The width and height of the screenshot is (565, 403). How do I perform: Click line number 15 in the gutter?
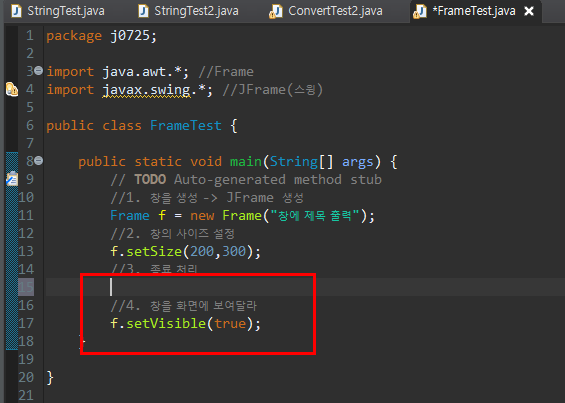(26, 287)
